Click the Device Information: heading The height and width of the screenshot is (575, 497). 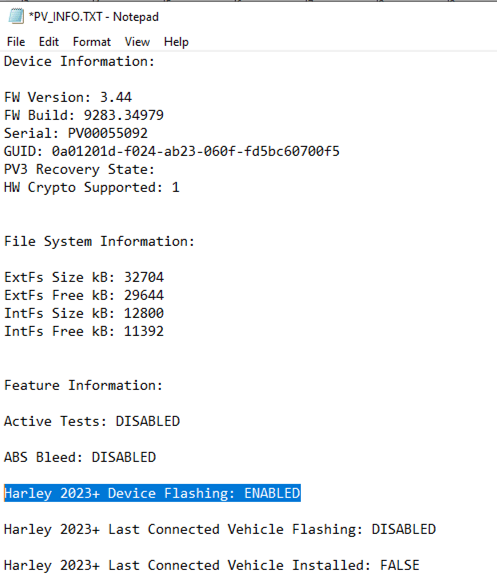coord(79,61)
